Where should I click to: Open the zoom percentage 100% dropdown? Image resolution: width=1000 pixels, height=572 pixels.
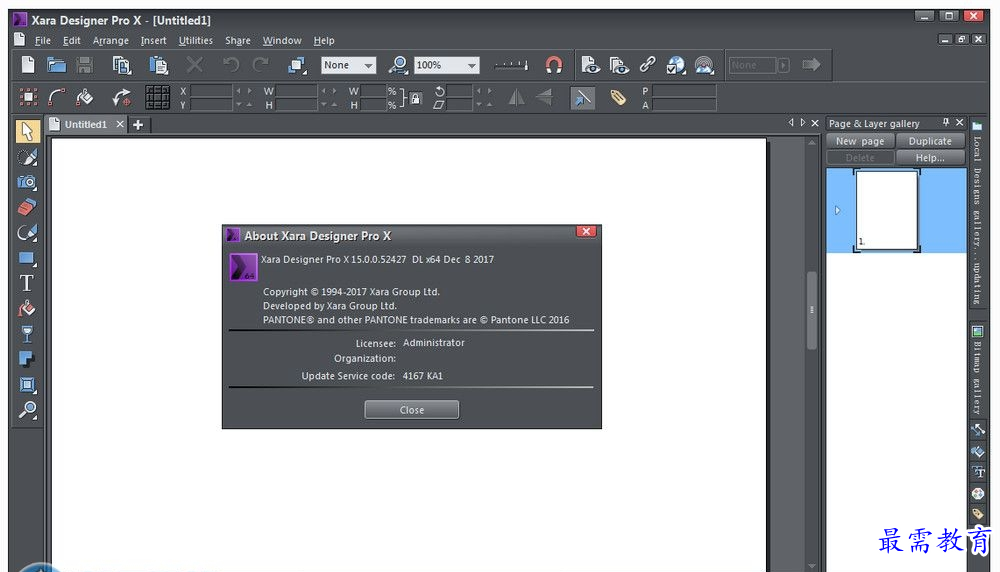click(471, 65)
